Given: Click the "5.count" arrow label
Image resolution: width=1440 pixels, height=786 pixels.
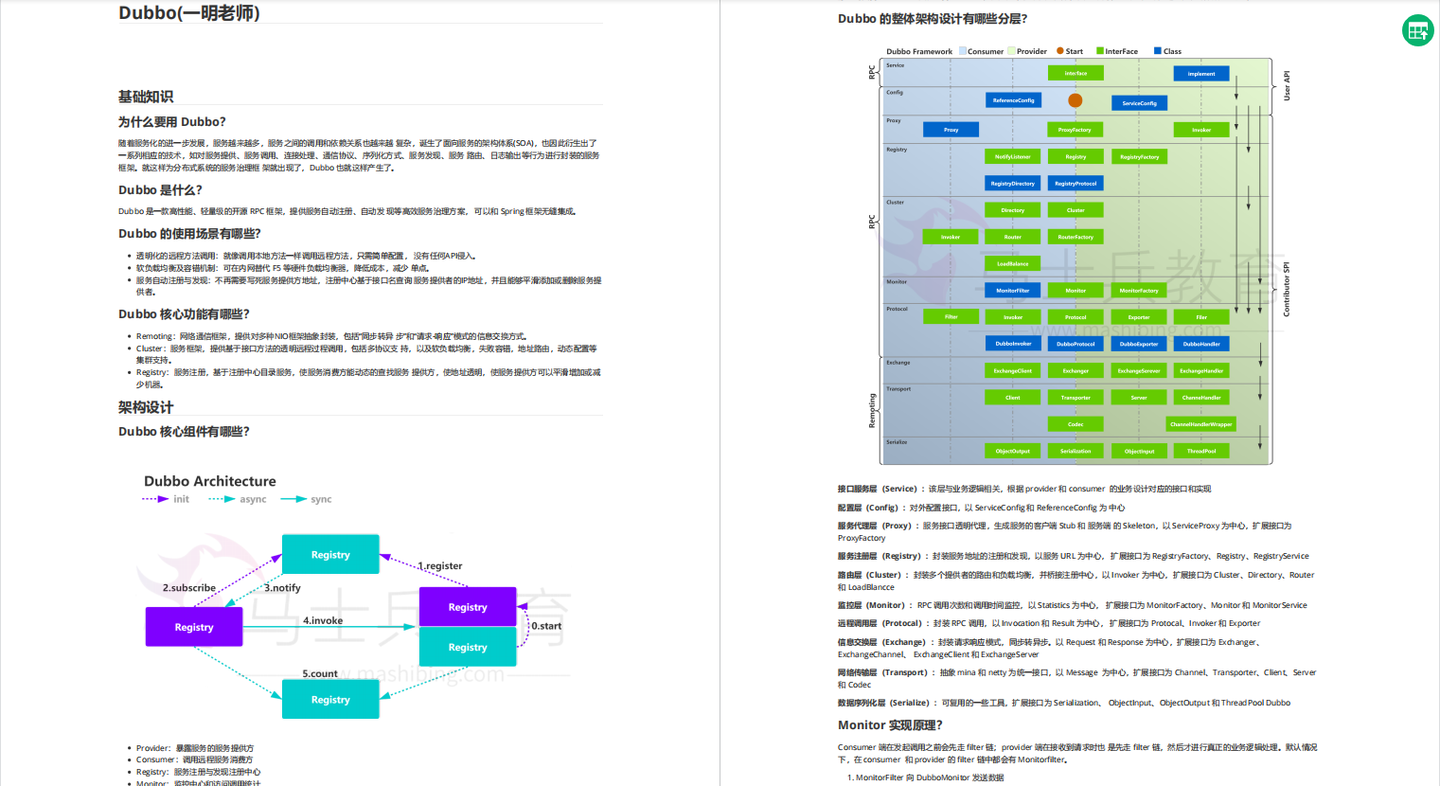Looking at the screenshot, I should pyautogui.click(x=320, y=674).
